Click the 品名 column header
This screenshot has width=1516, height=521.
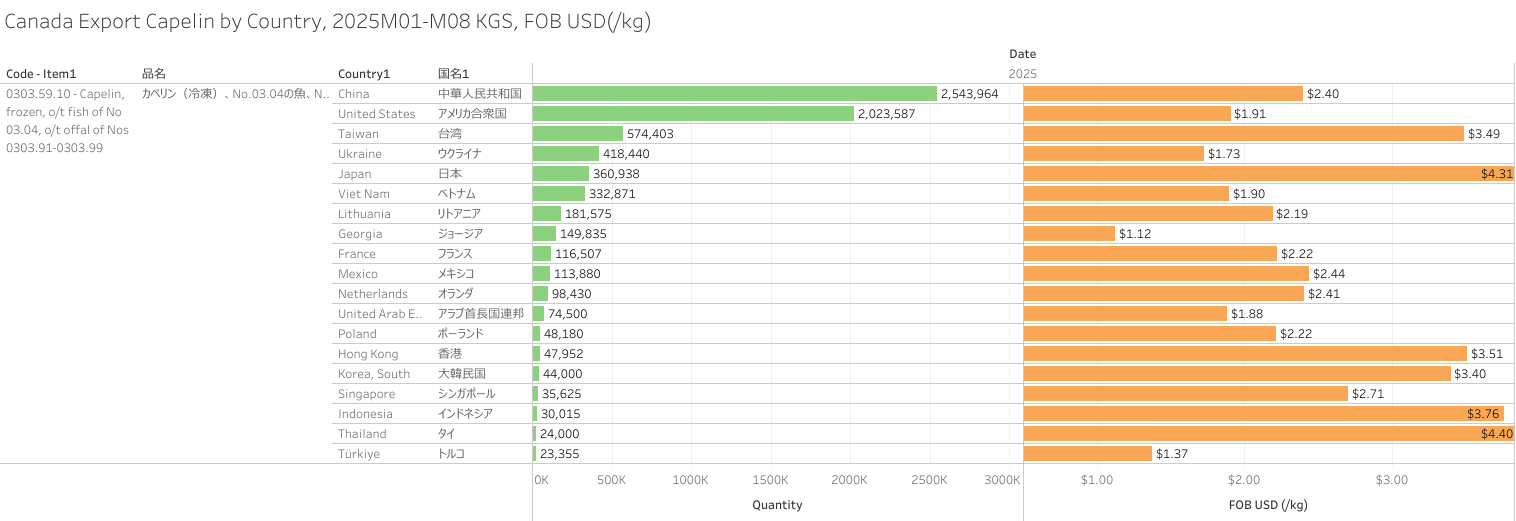(154, 73)
